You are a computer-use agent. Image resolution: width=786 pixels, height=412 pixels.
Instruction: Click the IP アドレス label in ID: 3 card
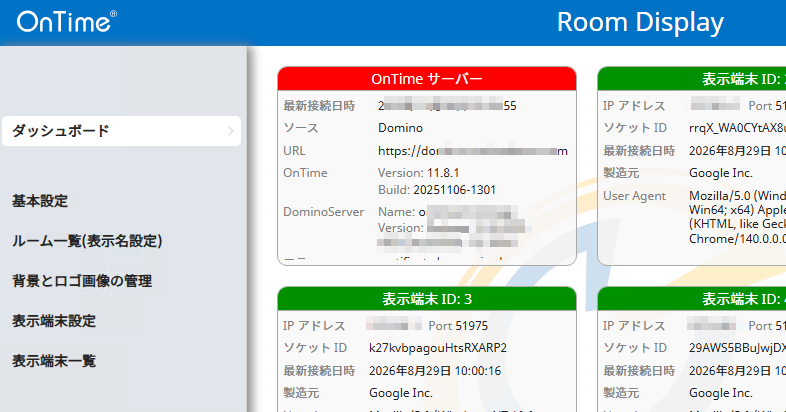pyautogui.click(x=314, y=326)
